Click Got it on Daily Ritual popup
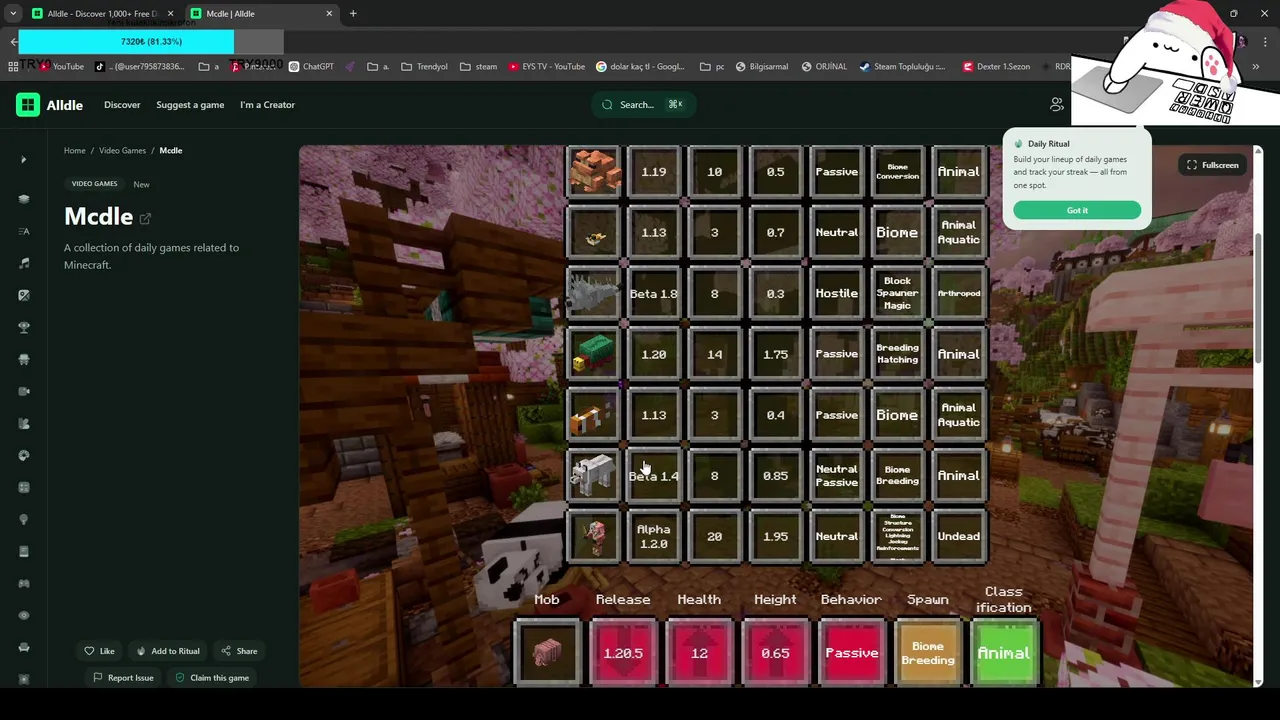This screenshot has width=1280, height=720. pos(1077,210)
